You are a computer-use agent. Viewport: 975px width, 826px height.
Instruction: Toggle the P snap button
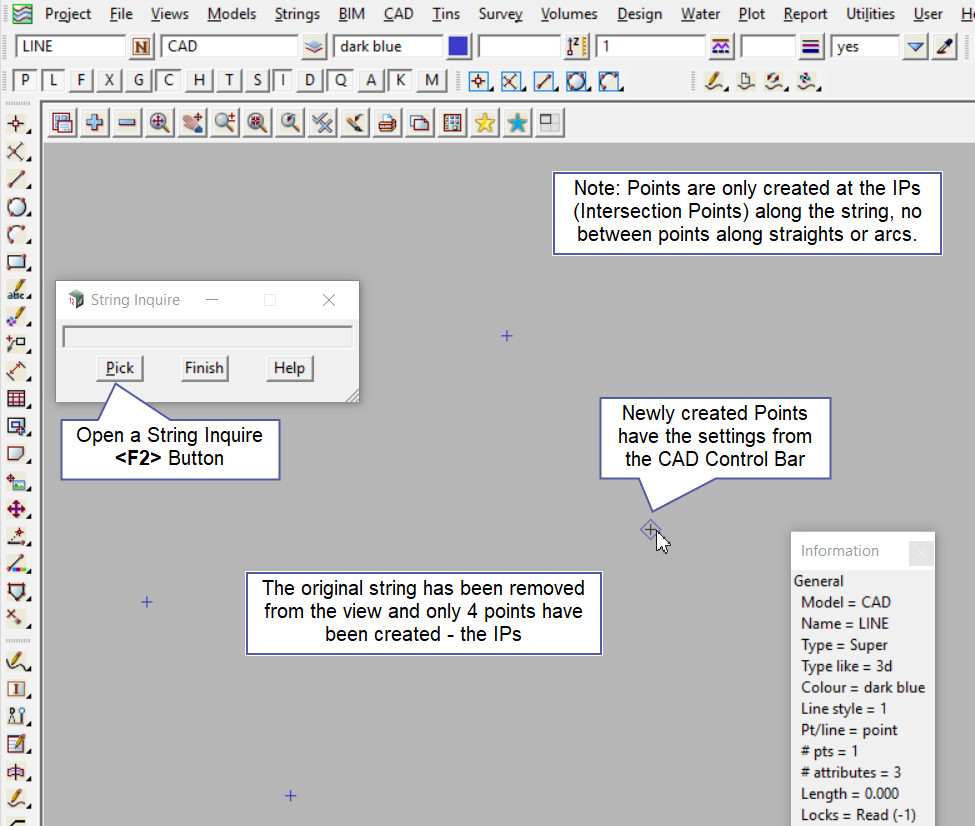pos(26,81)
